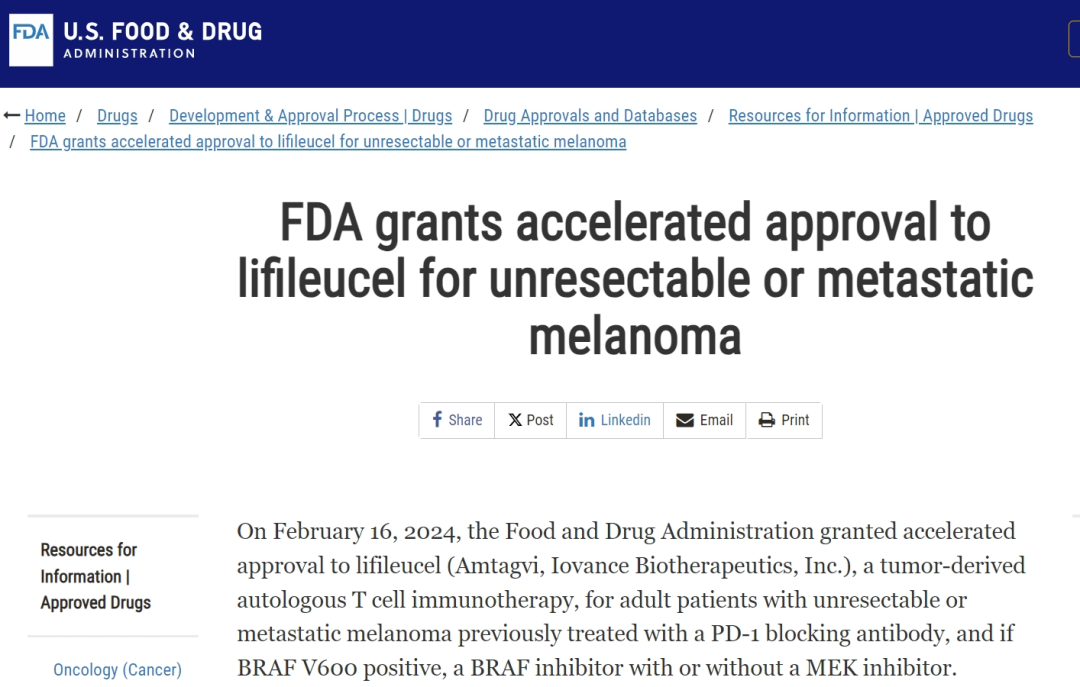The width and height of the screenshot is (1080, 687).
Task: Click the X icon to post
Action: 515,420
